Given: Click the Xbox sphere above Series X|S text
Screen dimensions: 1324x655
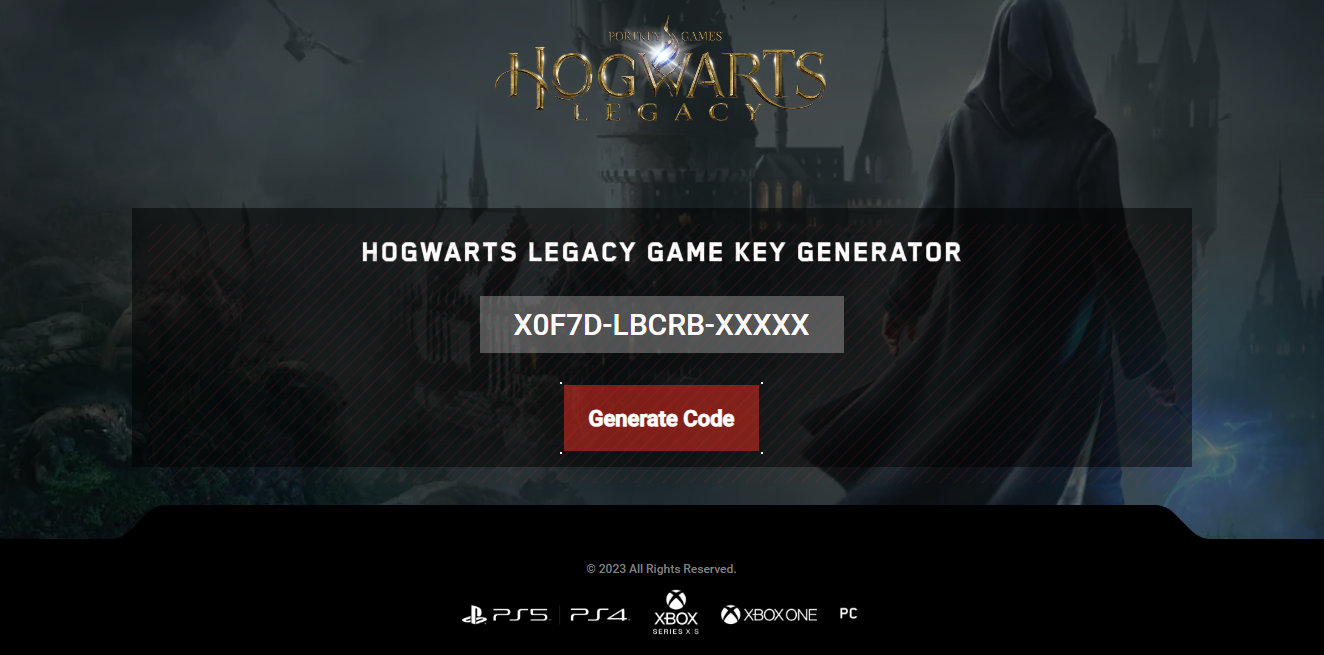Looking at the screenshot, I should click(x=676, y=600).
